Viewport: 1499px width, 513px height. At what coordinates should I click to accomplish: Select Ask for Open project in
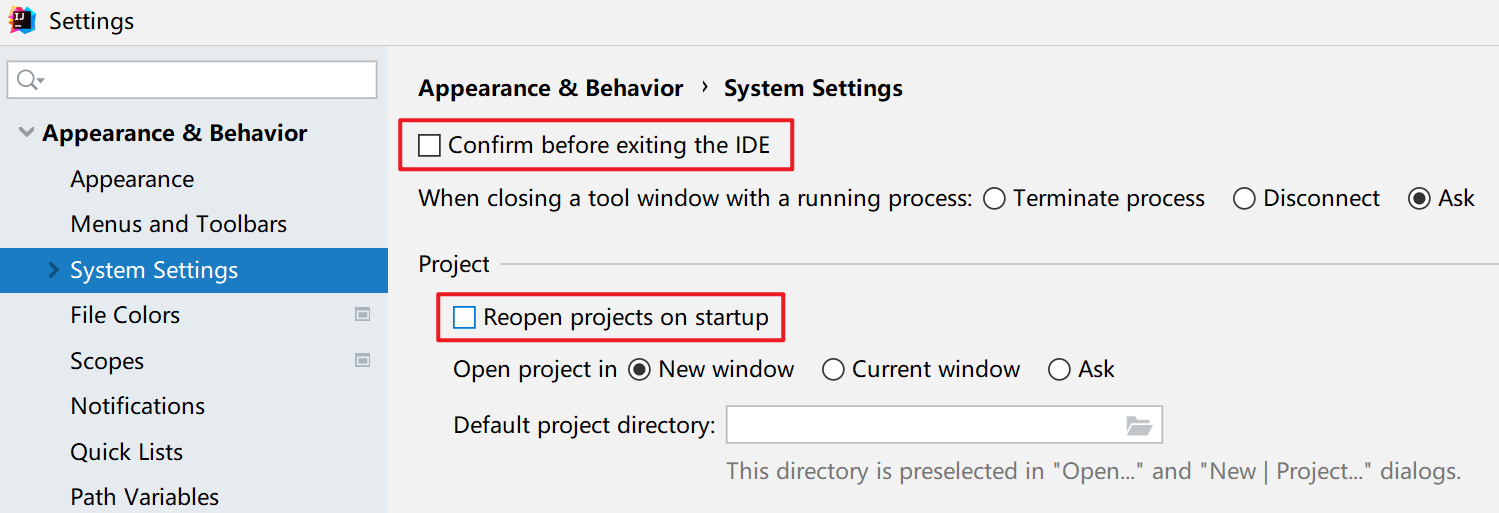[1059, 370]
